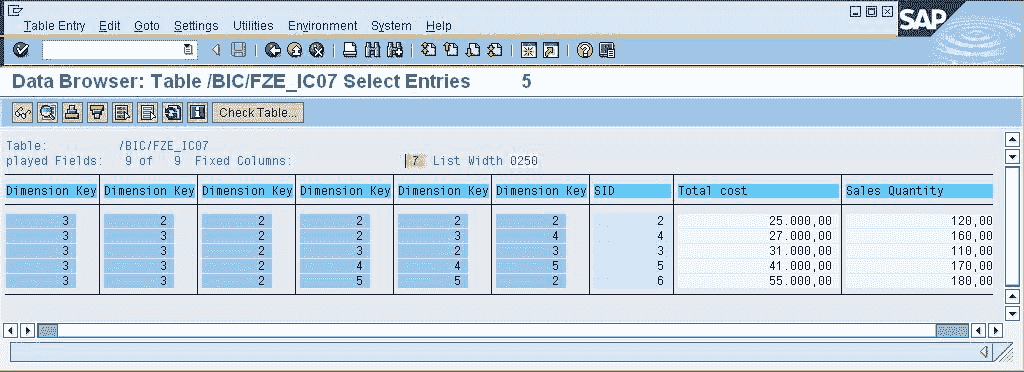Screen dimensions: 1024x372
Task: Click the yellow Exit up-arrow icon
Action: tap(295, 50)
